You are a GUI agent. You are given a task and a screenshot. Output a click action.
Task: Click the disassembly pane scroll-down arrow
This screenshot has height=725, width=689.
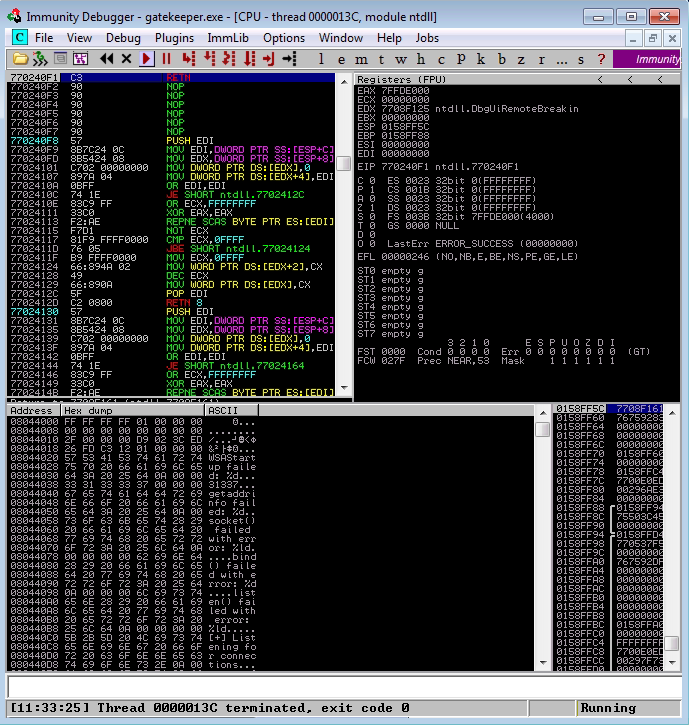coord(344,388)
